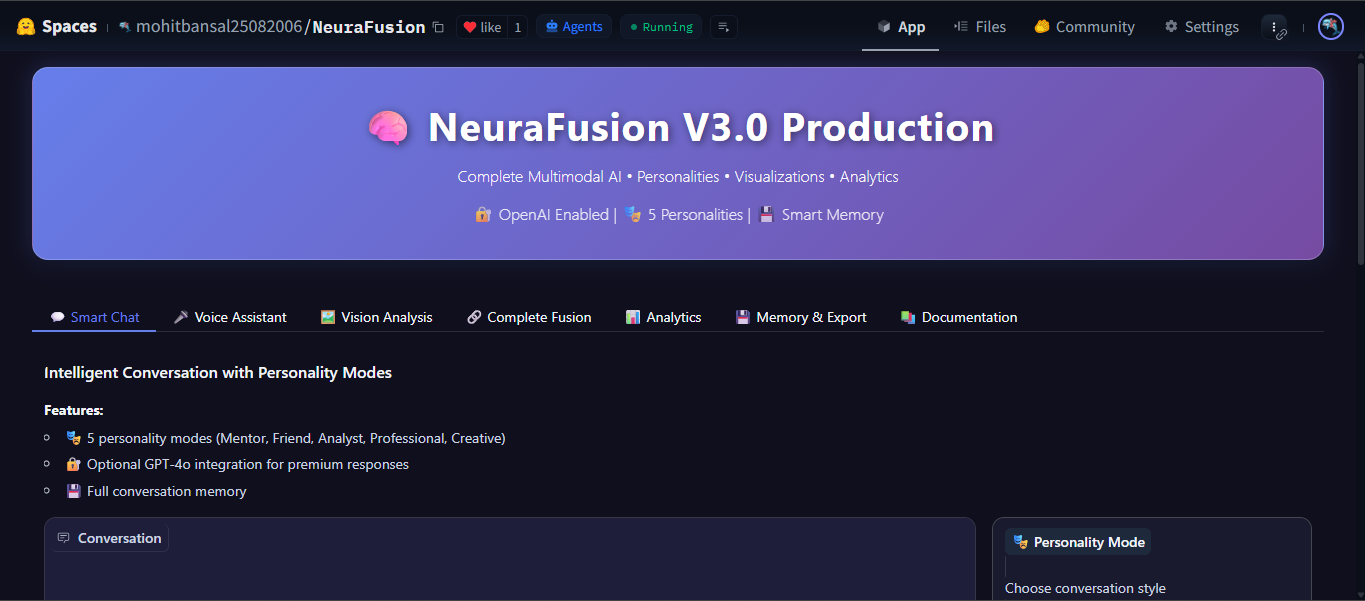This screenshot has width=1365, height=601.
Task: Switch to the Files tab
Action: pos(980,27)
